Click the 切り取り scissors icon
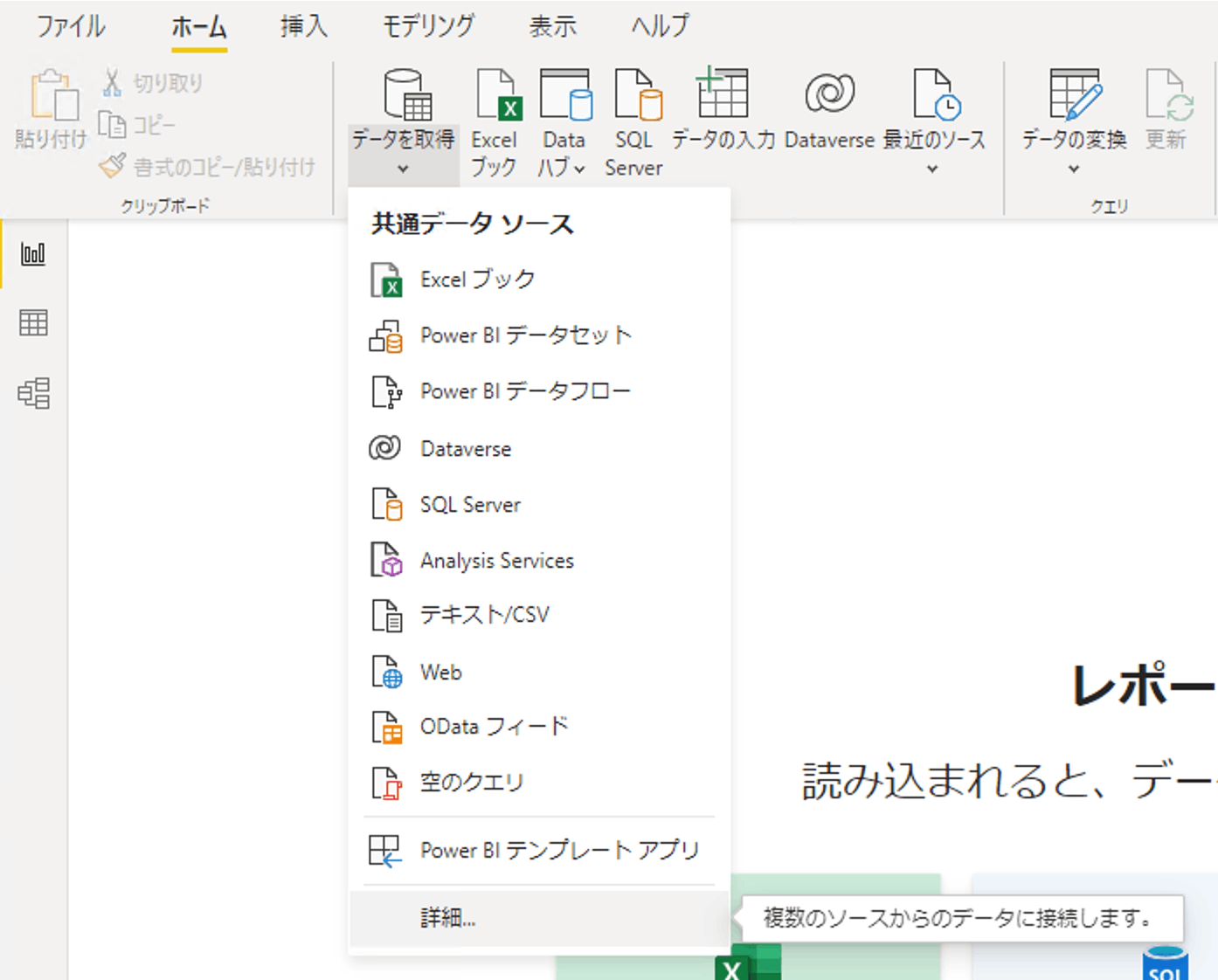The image size is (1218, 980). [x=112, y=83]
